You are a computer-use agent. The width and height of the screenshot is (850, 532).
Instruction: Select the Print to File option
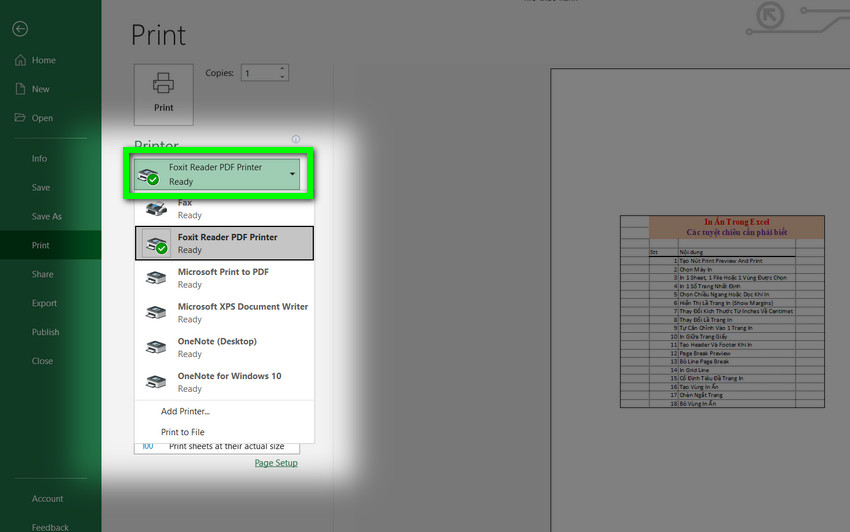(x=182, y=432)
